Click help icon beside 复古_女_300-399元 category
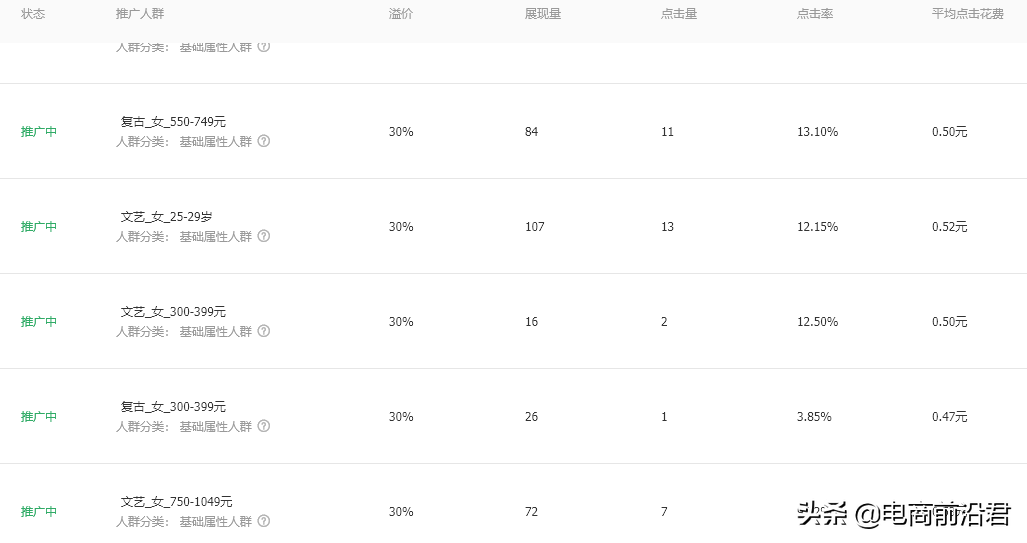The width and height of the screenshot is (1027, 543). coord(264,426)
